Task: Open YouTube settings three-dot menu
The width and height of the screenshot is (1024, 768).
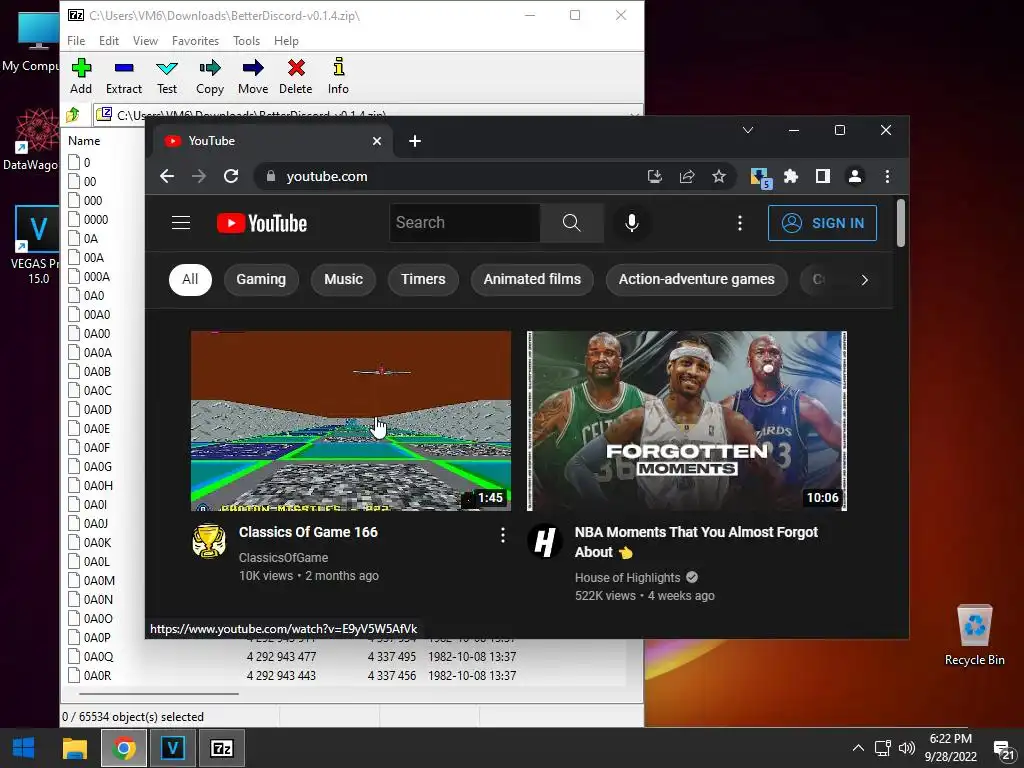Action: [x=739, y=223]
